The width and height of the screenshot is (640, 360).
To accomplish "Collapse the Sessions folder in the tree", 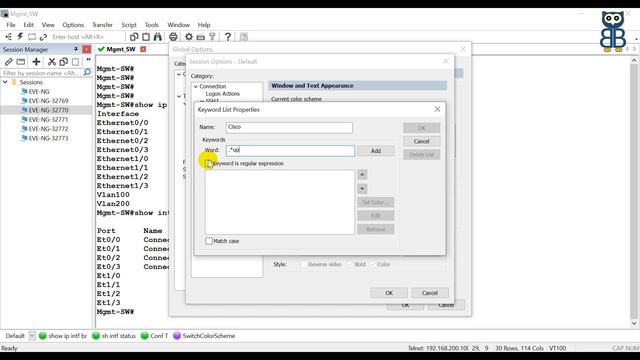I will (x=5, y=82).
